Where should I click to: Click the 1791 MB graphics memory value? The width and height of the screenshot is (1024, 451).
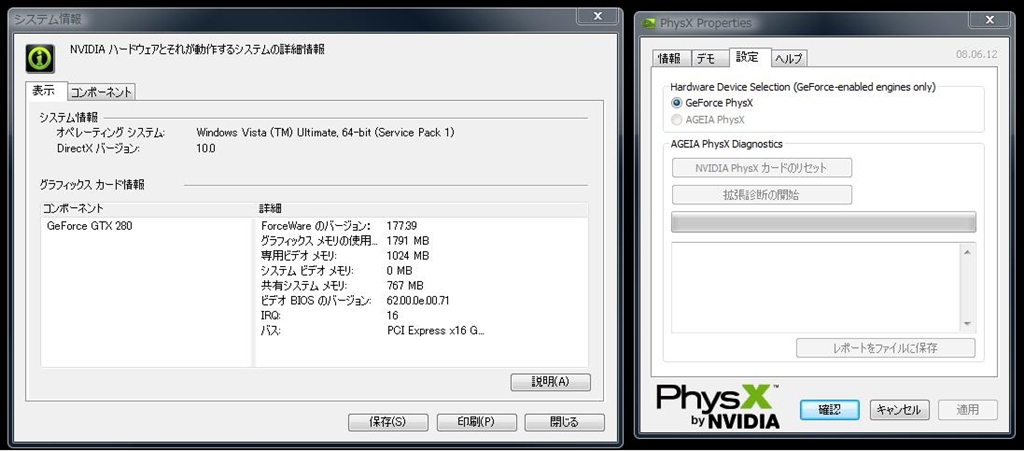(408, 241)
